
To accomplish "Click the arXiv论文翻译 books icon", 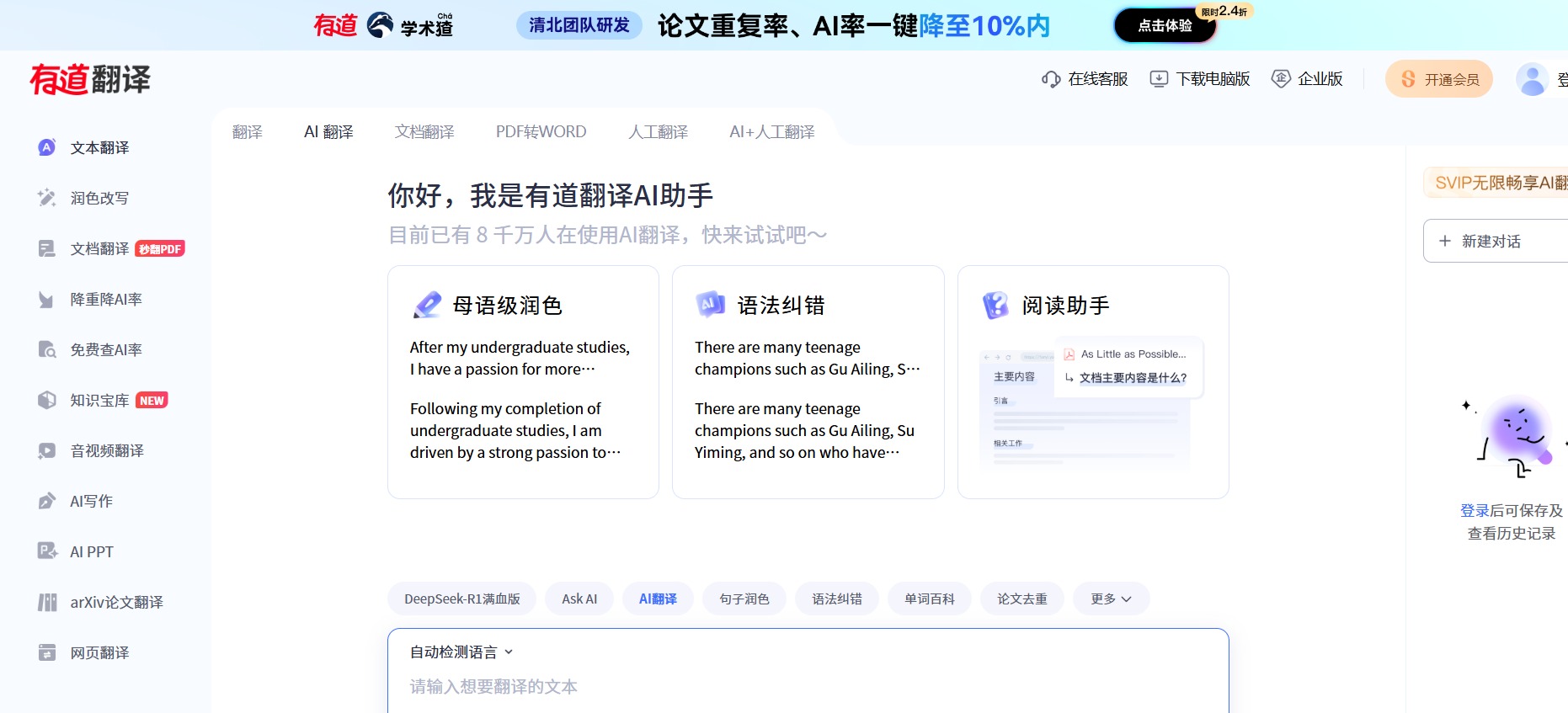I will 47,602.
